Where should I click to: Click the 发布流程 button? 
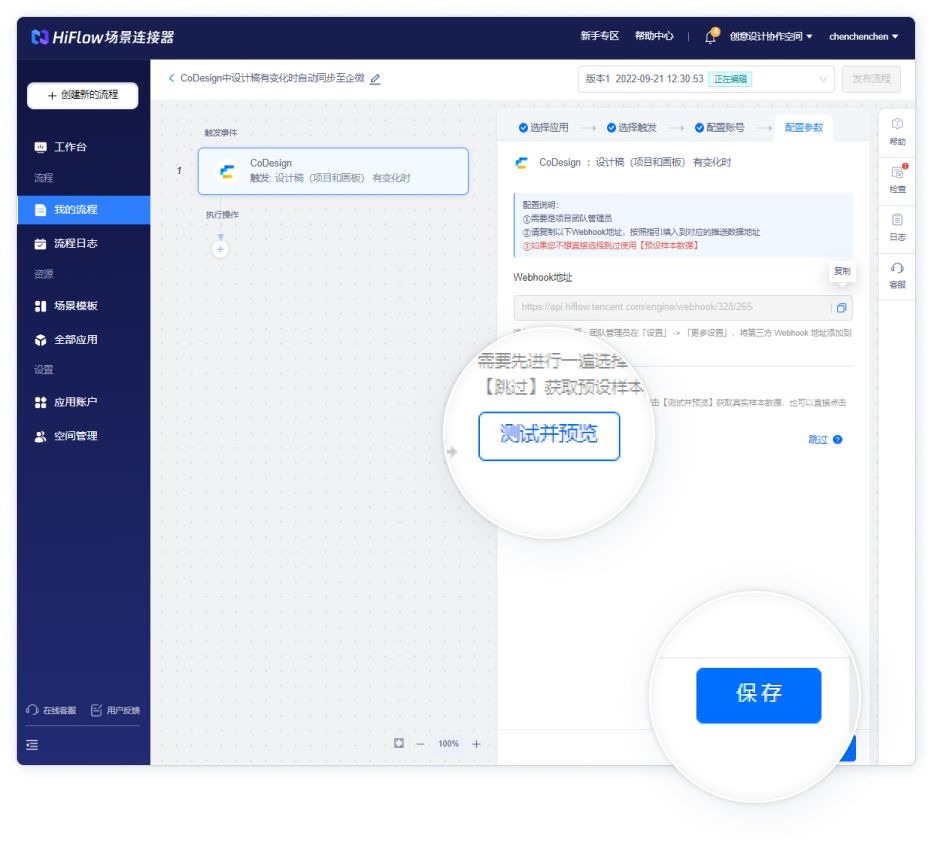pyautogui.click(x=871, y=79)
